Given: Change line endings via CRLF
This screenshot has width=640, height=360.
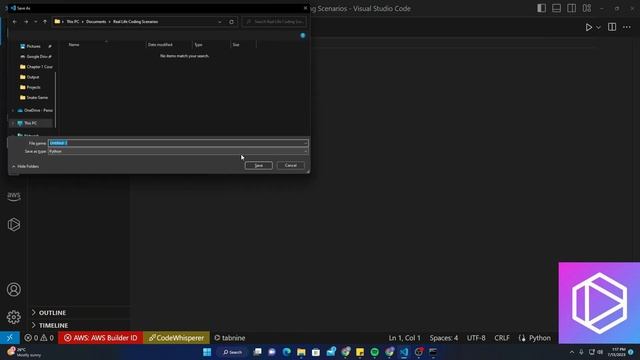Looking at the screenshot, I should [x=502, y=338].
